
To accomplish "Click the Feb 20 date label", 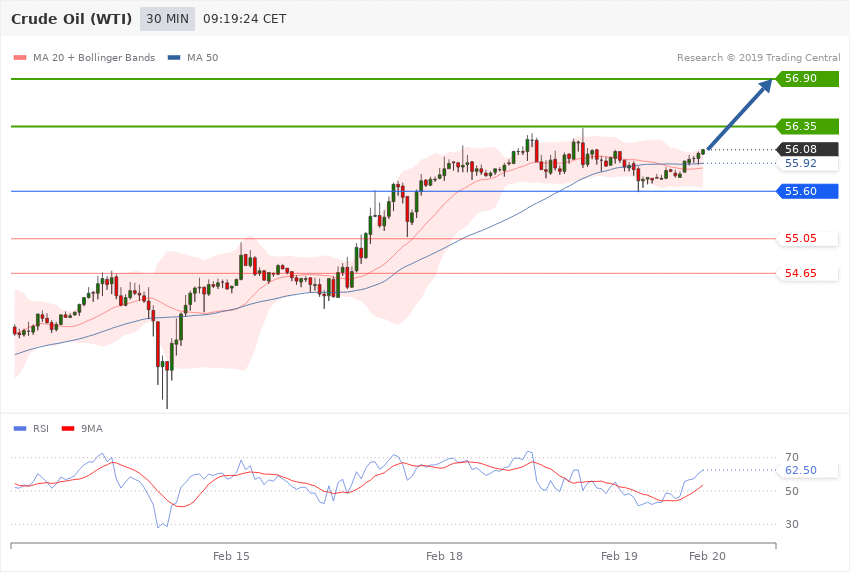I will tap(707, 556).
